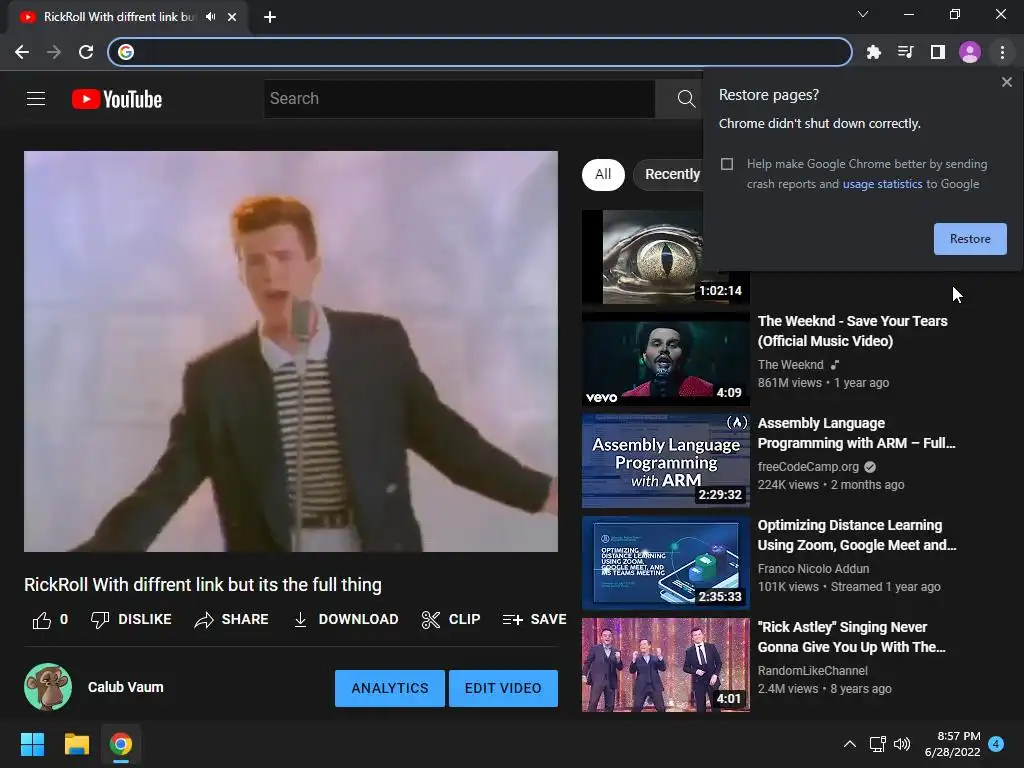Close the RickRoll tab
The width and height of the screenshot is (1024, 768).
[x=232, y=17]
